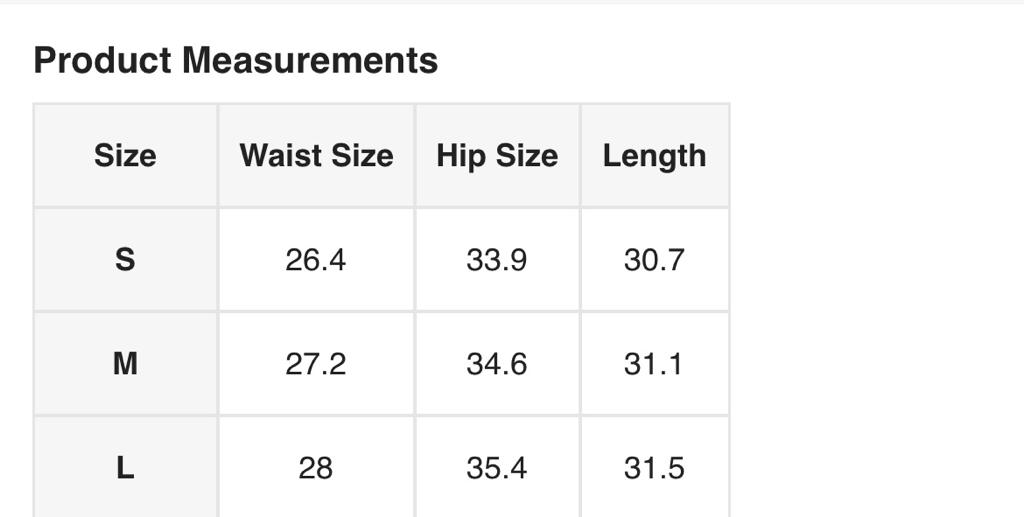1024x517 pixels.
Task: Select the L size row label
Action: (x=125, y=468)
